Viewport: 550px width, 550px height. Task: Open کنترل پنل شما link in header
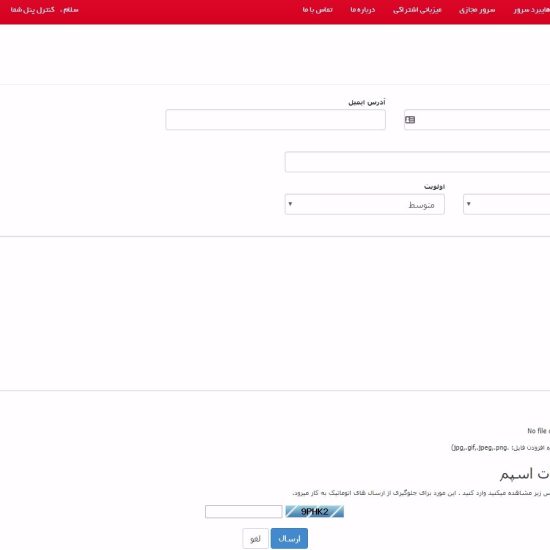tap(33, 10)
